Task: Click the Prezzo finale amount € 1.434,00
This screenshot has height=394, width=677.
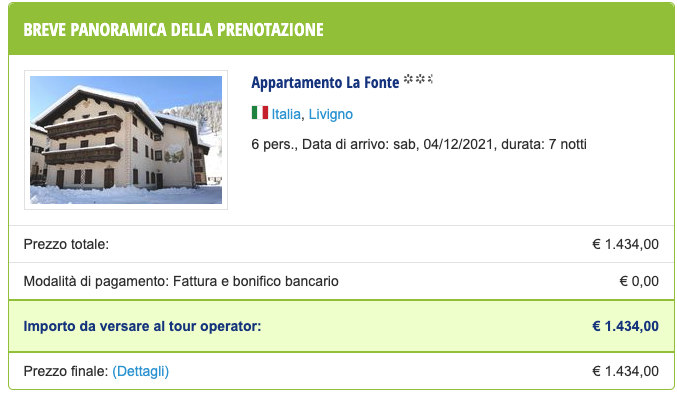Action: [625, 371]
